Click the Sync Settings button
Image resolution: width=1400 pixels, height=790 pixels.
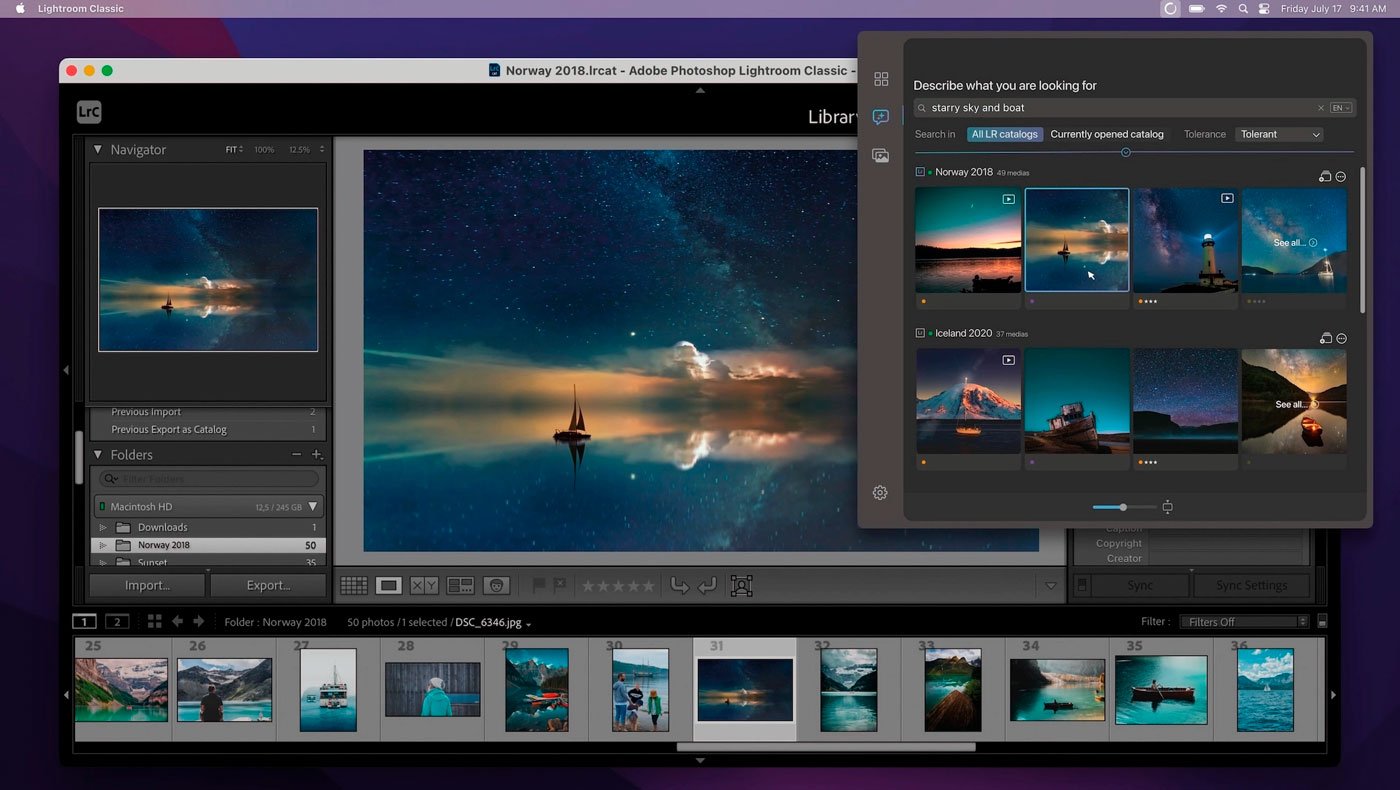click(x=1251, y=585)
